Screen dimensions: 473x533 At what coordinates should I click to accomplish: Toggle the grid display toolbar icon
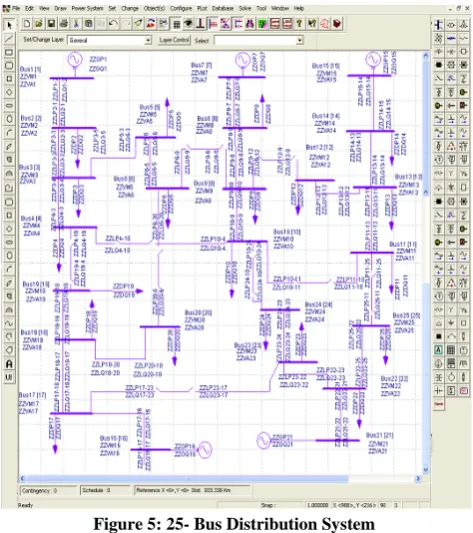coord(176,24)
